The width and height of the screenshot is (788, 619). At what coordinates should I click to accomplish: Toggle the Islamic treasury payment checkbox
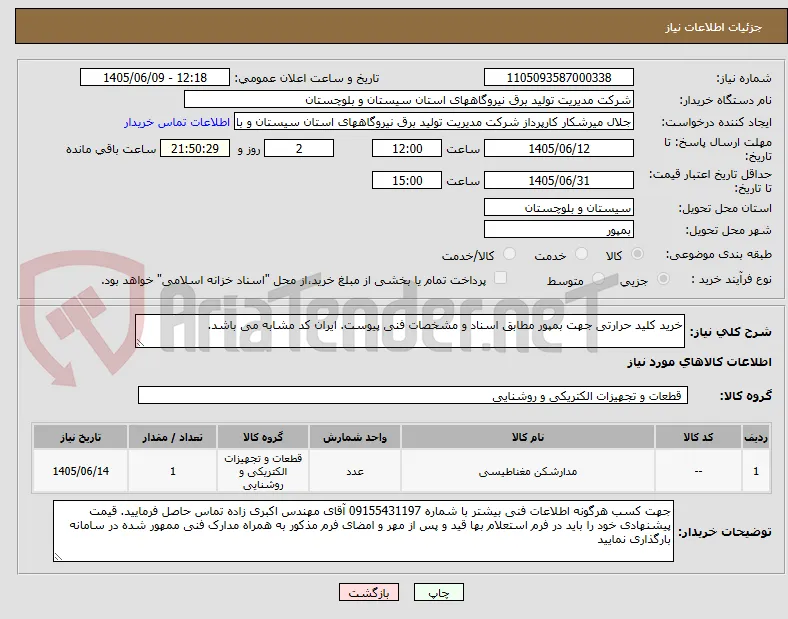500,278
